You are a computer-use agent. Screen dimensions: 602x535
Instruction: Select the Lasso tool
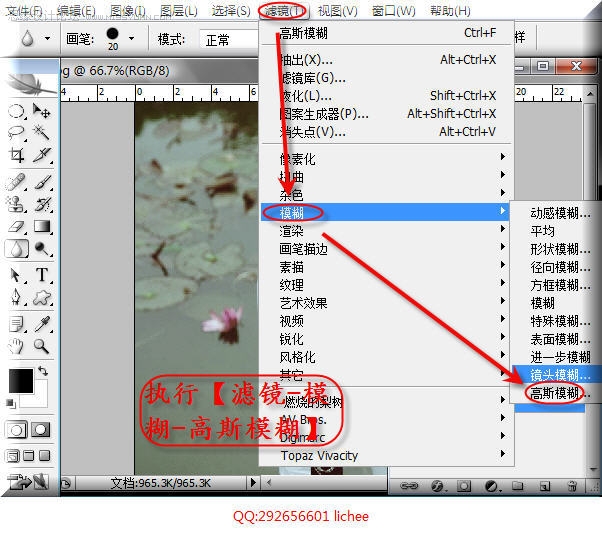point(16,133)
